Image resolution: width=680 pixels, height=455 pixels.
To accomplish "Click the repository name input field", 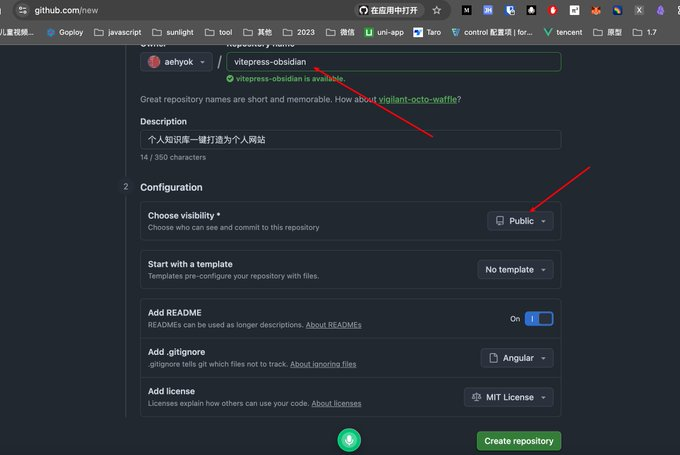I will [x=393, y=62].
